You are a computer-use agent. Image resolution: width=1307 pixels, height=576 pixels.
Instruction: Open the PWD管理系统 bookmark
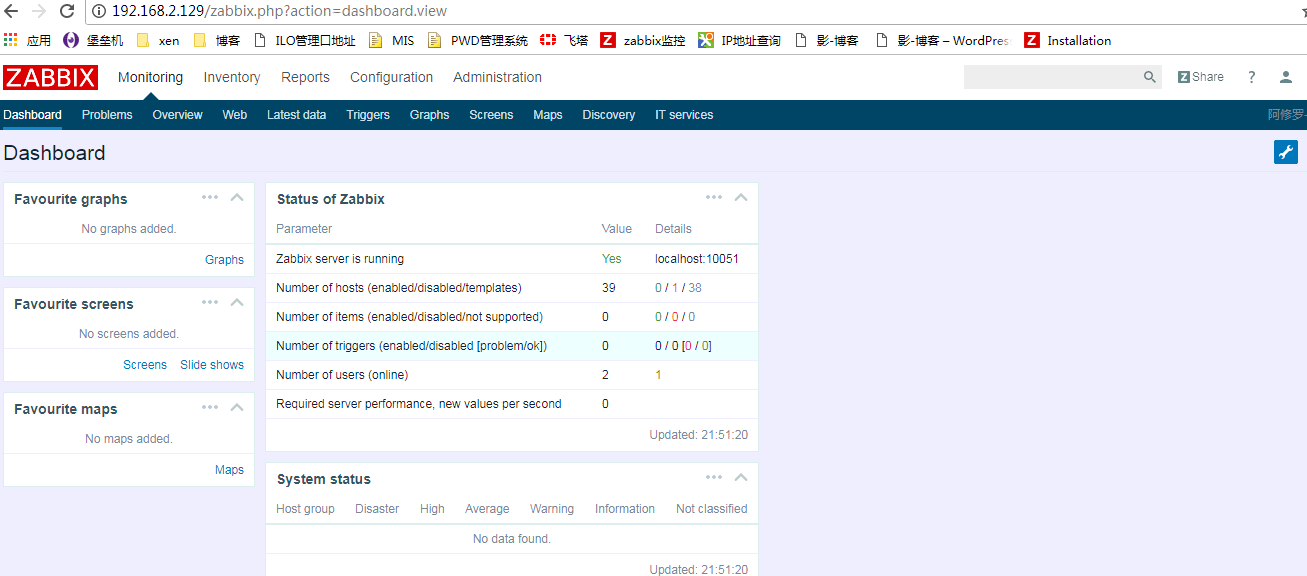coord(477,40)
